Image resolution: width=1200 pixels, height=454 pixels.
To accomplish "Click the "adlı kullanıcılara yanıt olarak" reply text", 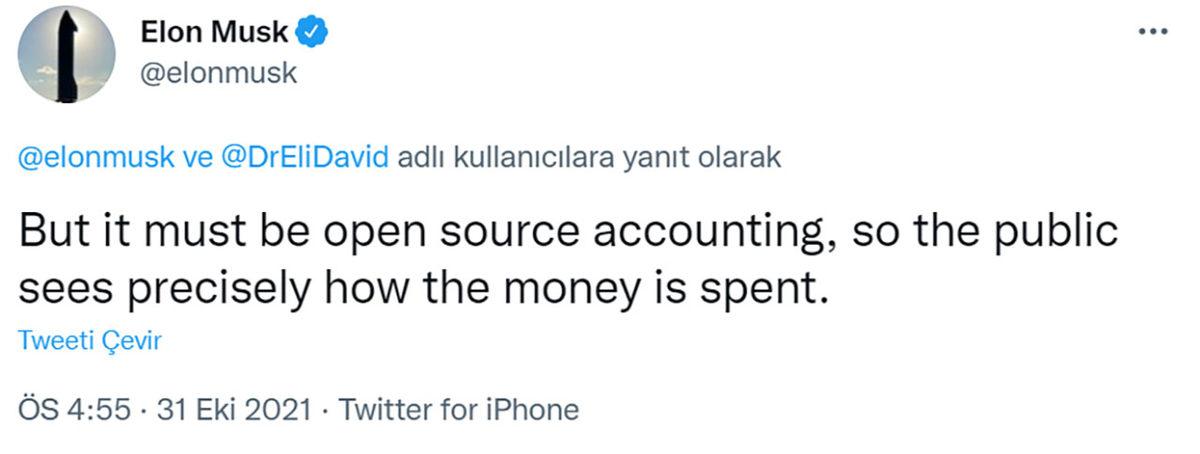I will click(x=589, y=160).
